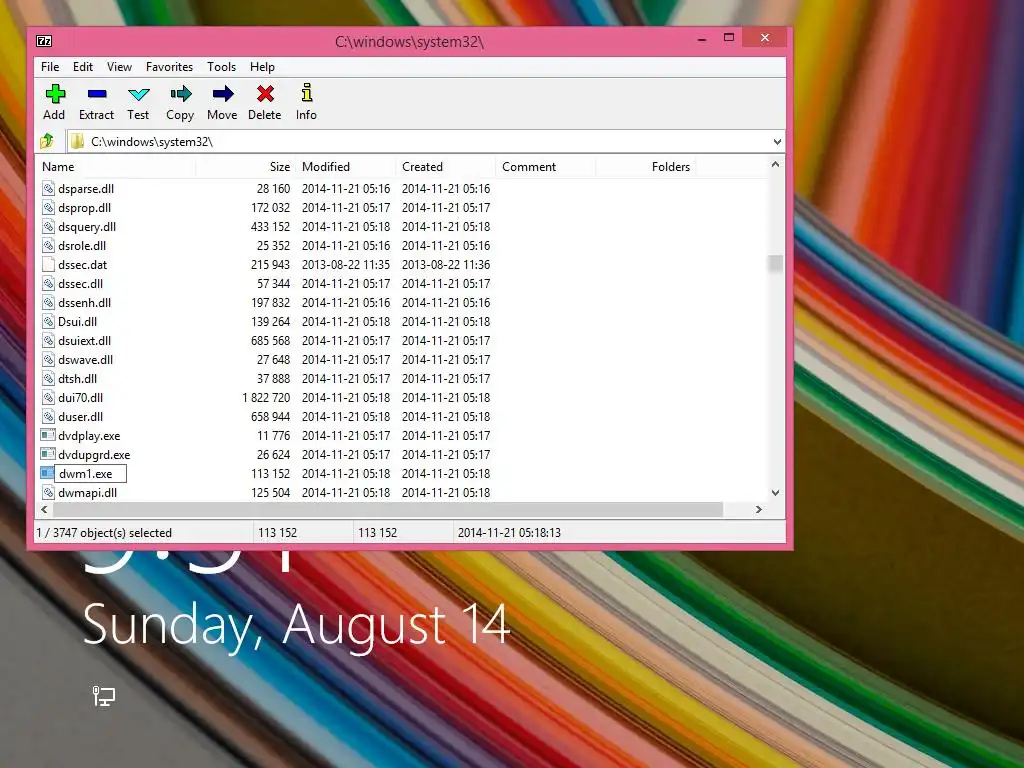Click the scroll up arrow
Screen dimensions: 1024x768
coord(775,165)
